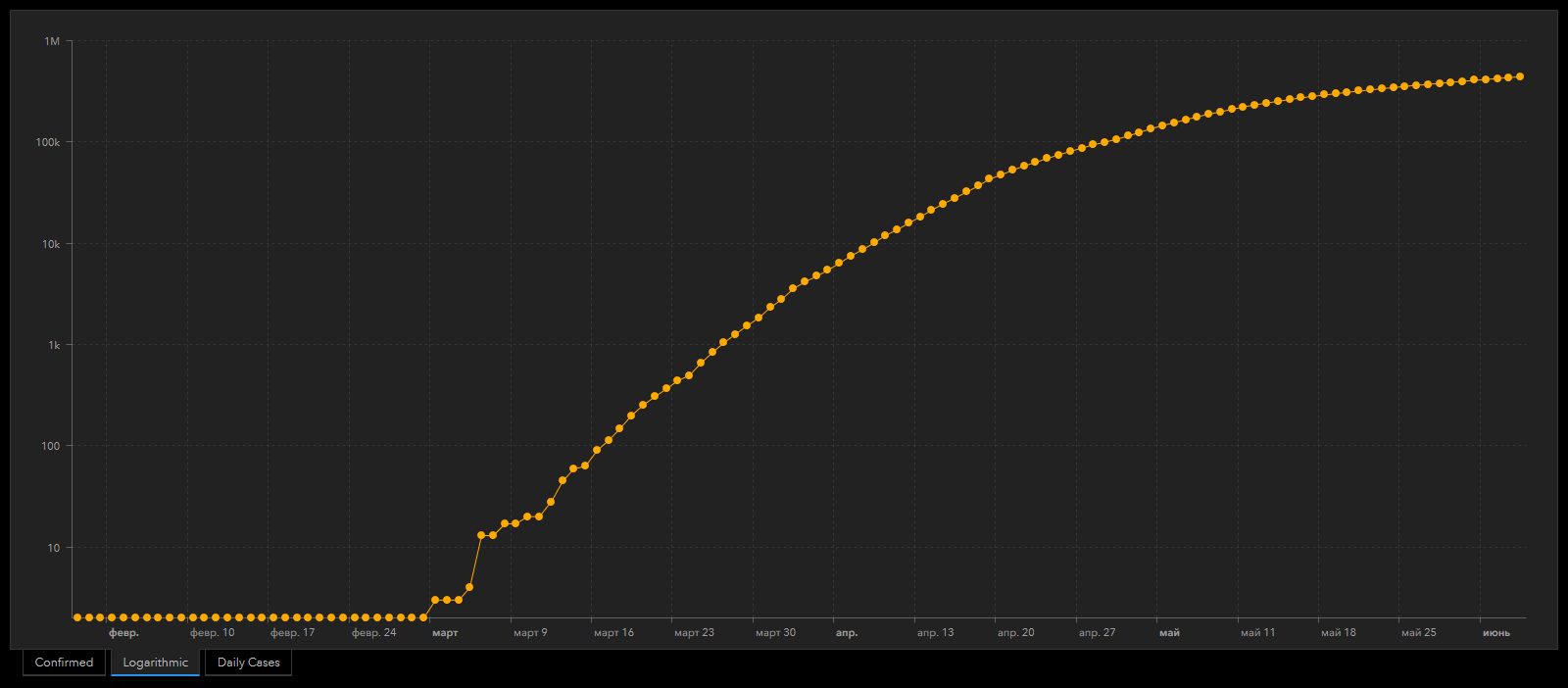Click the 1M y-axis label
The height and width of the screenshot is (688, 1568).
[52, 41]
